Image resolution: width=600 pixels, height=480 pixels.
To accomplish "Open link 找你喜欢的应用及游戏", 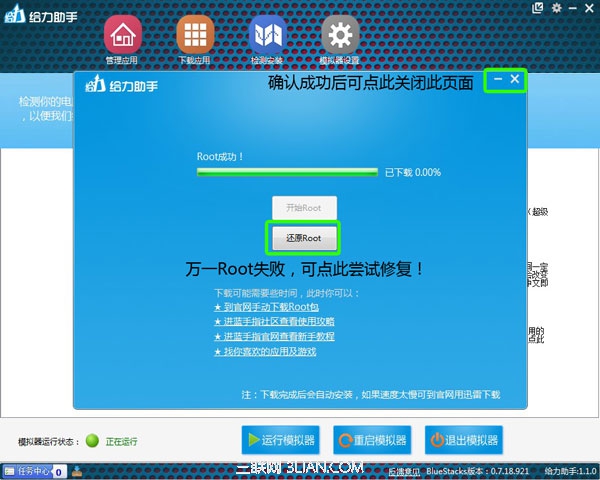I will point(265,351).
